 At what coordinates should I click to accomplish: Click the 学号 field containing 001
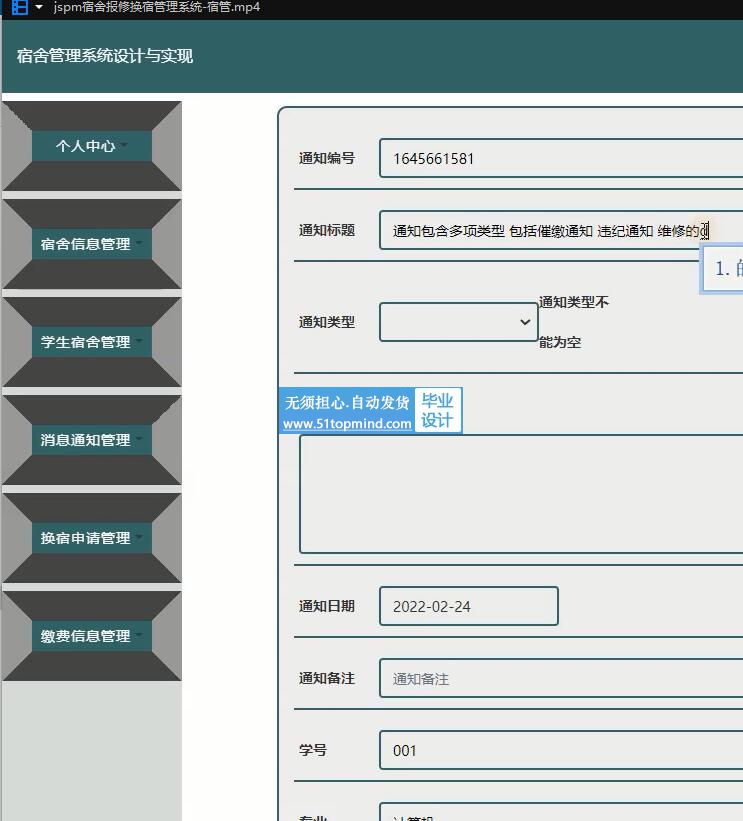(561, 750)
